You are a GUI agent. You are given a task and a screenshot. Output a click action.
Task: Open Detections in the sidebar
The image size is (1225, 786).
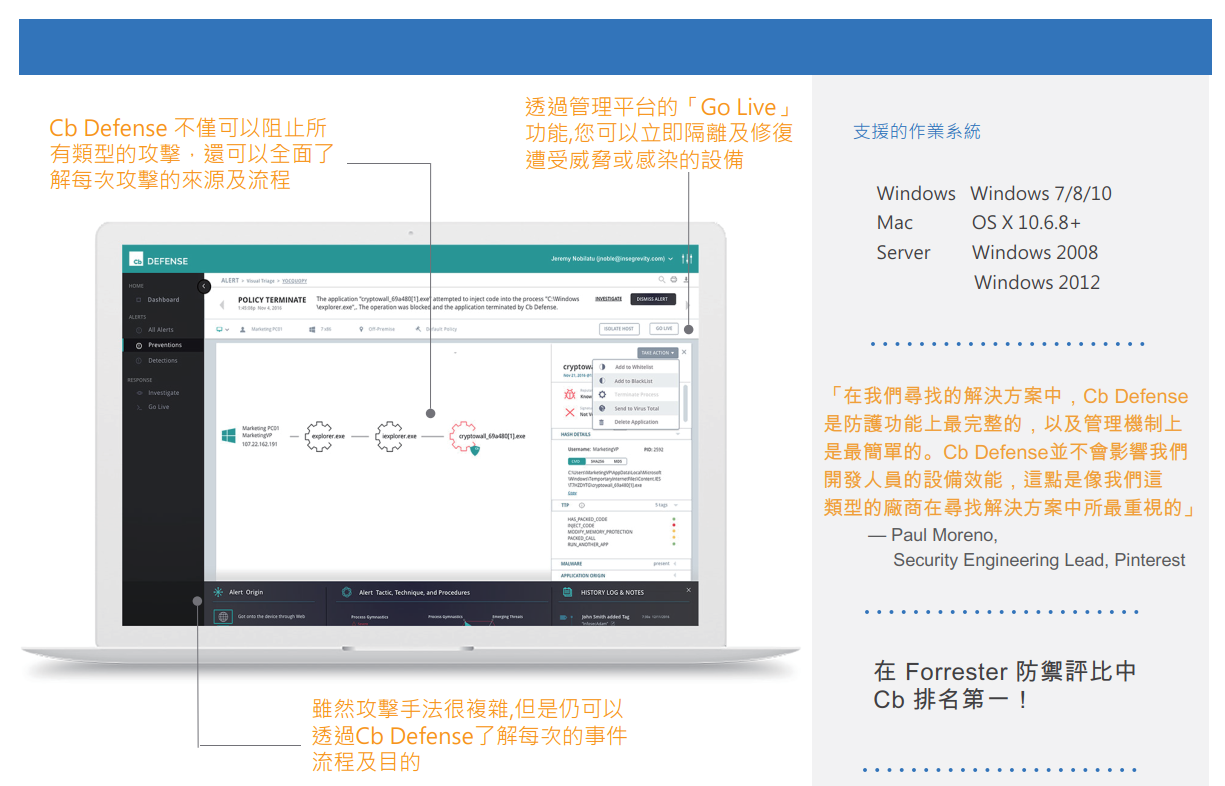163,360
